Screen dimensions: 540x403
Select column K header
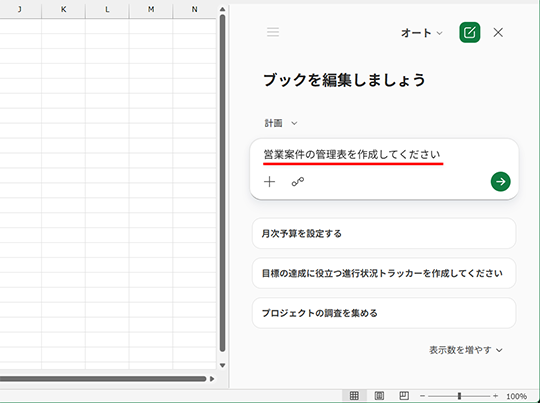pyautogui.click(x=63, y=10)
